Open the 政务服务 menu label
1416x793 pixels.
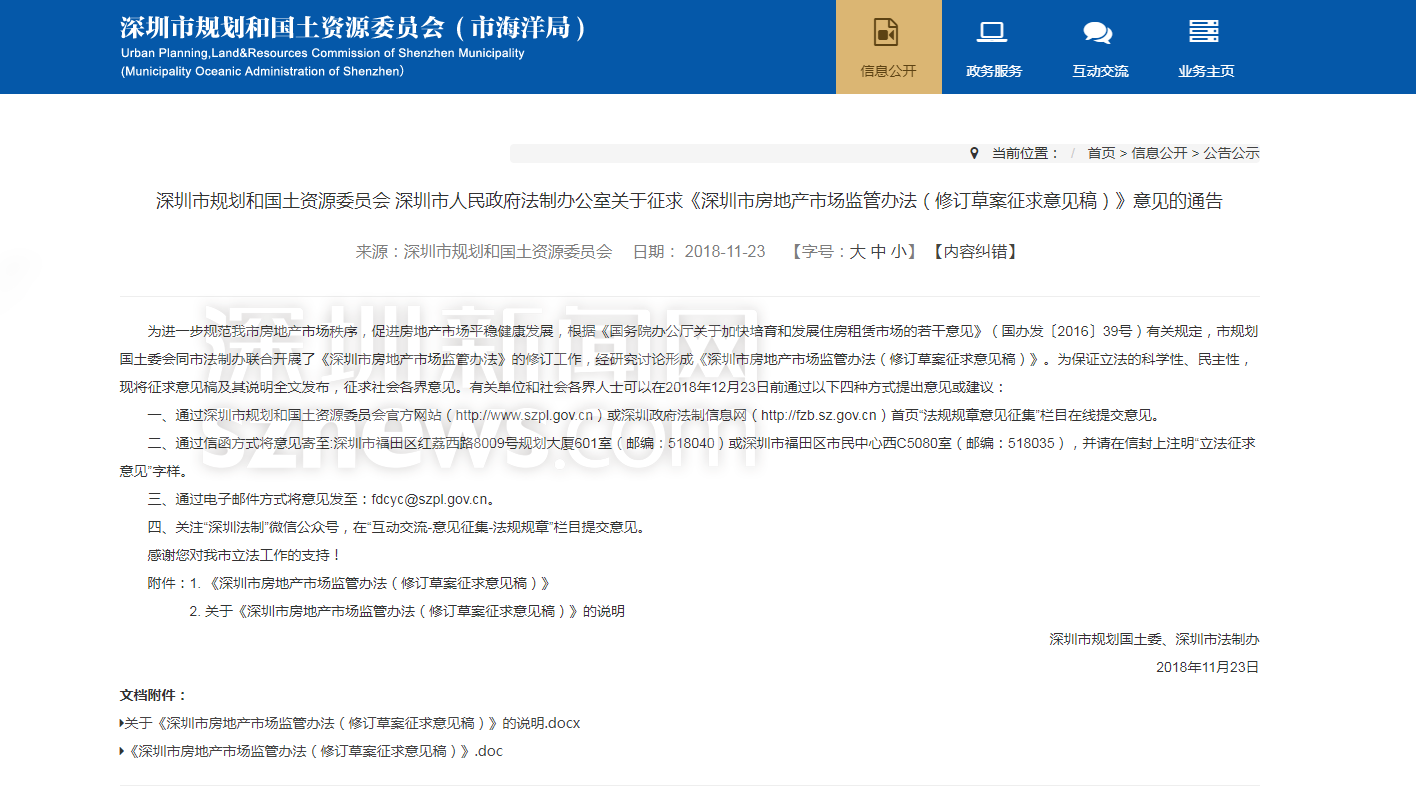(994, 71)
